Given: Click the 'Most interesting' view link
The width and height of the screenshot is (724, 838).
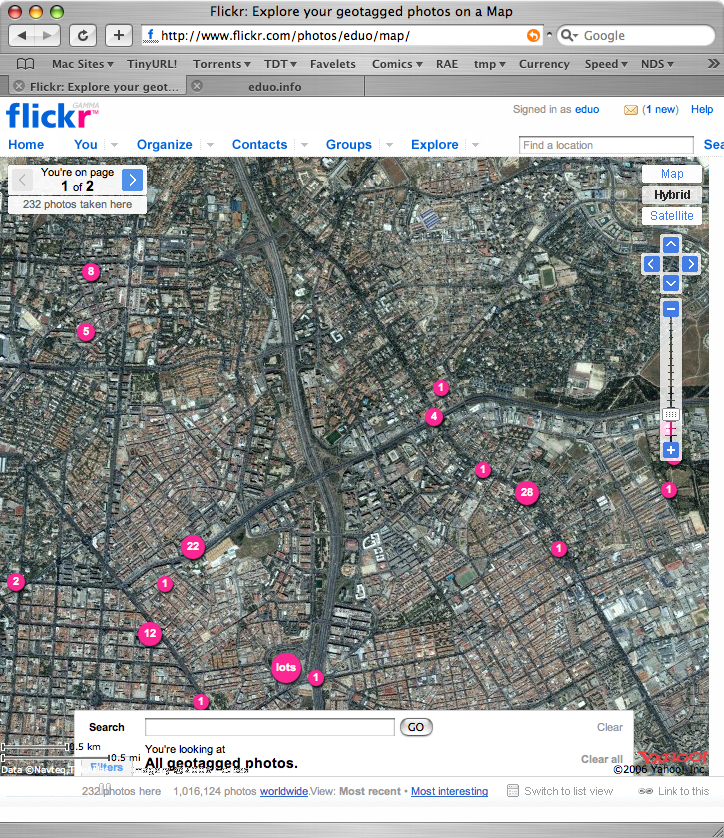Looking at the screenshot, I should (x=449, y=791).
